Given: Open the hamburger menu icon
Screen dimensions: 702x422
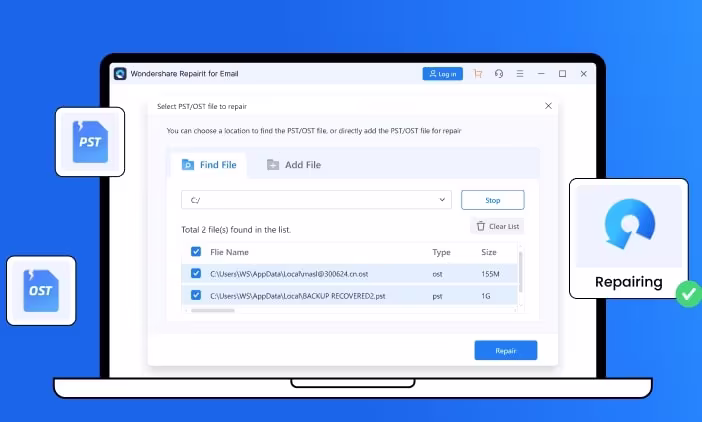Looking at the screenshot, I should pyautogui.click(x=520, y=74).
